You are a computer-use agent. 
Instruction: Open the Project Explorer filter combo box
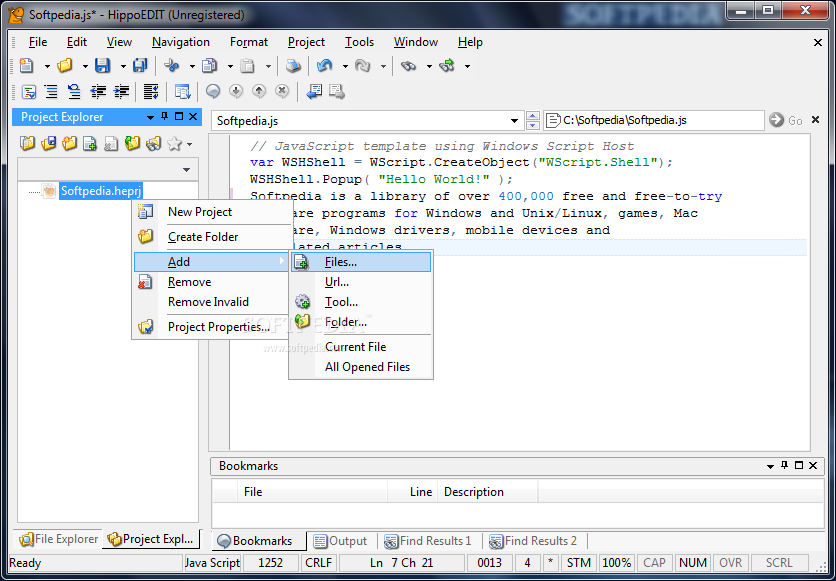coord(108,170)
